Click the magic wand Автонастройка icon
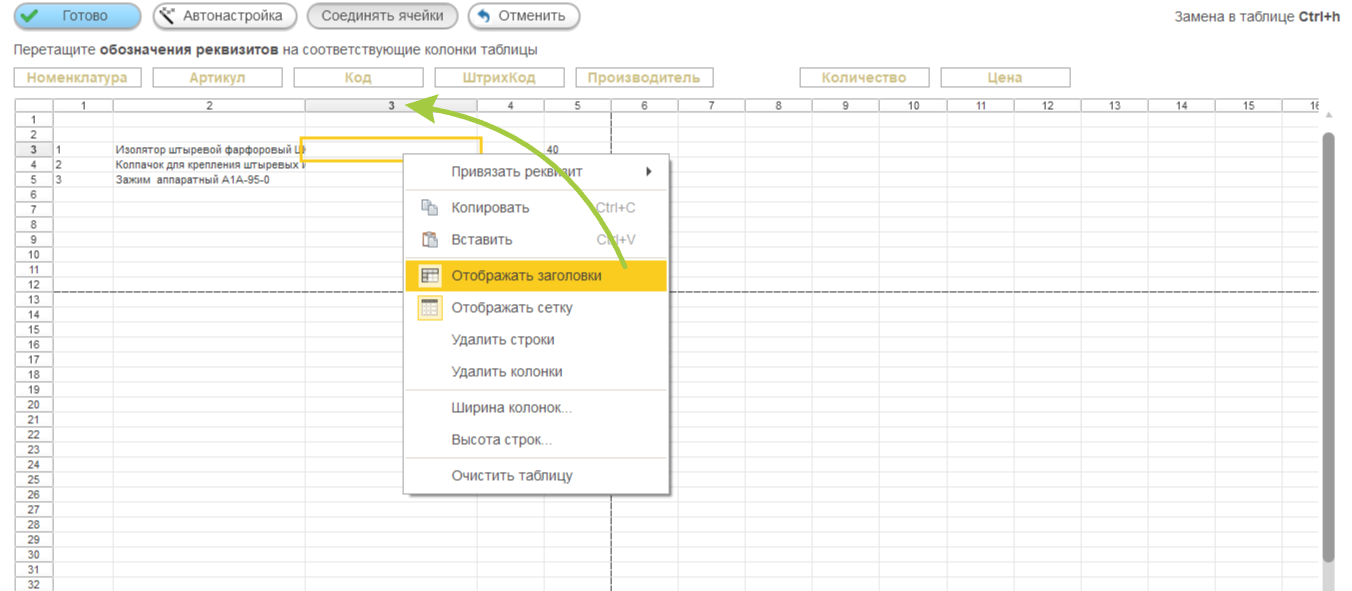This screenshot has height=591, width=1352. click(x=168, y=16)
